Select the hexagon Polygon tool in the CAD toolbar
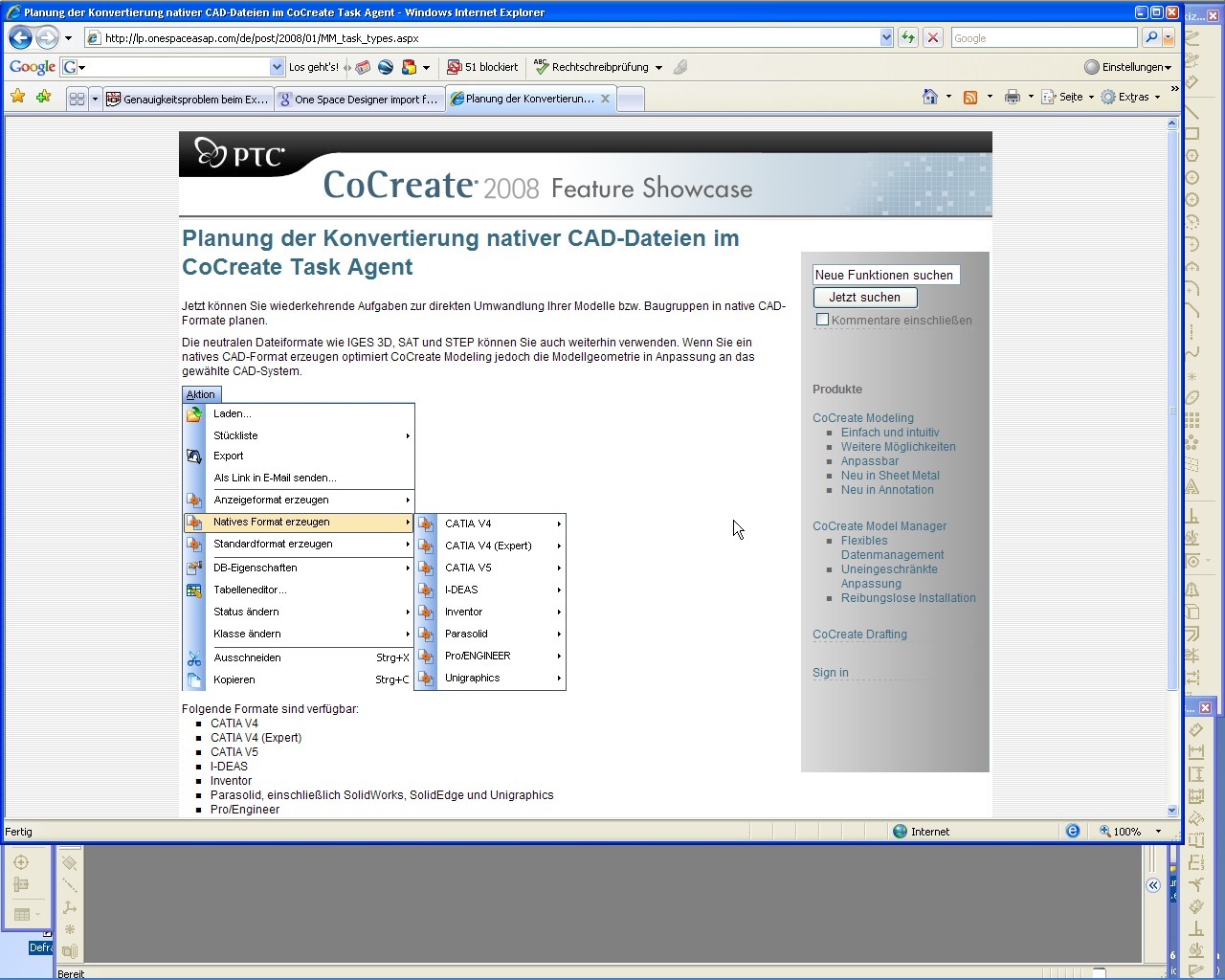The image size is (1225, 980). 1192,156
